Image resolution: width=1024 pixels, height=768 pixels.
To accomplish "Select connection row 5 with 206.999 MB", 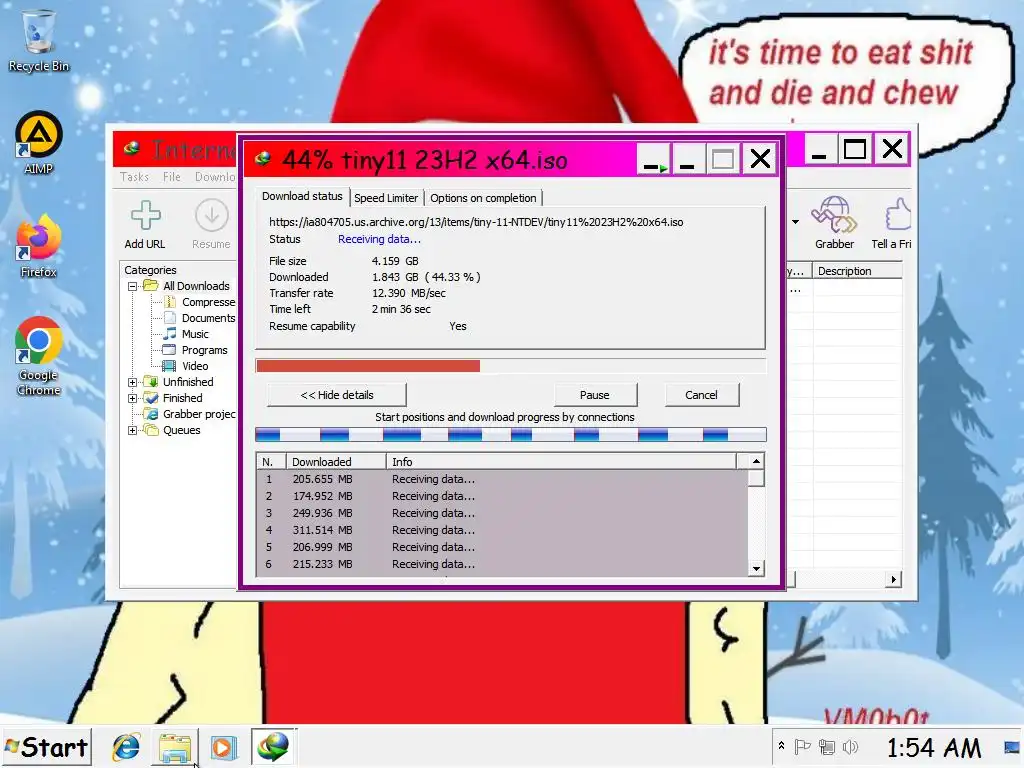I will coord(502,547).
